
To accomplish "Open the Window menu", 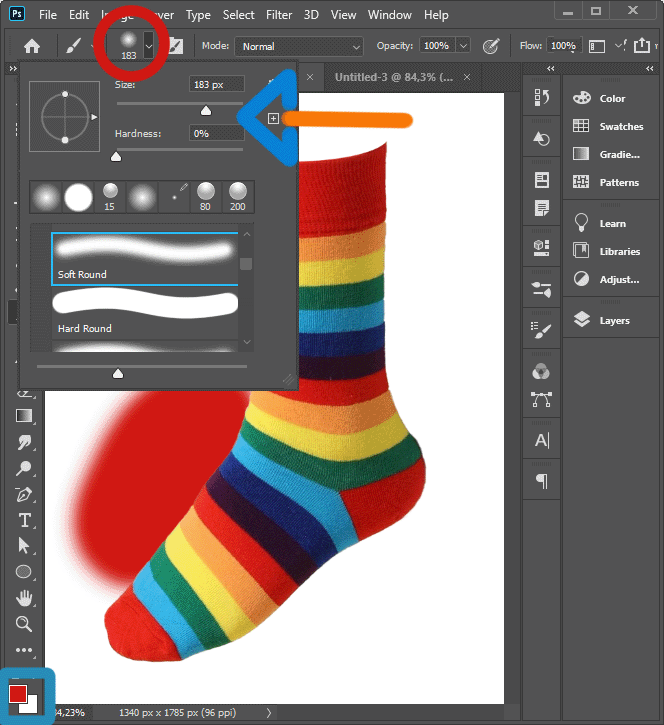I will point(389,15).
